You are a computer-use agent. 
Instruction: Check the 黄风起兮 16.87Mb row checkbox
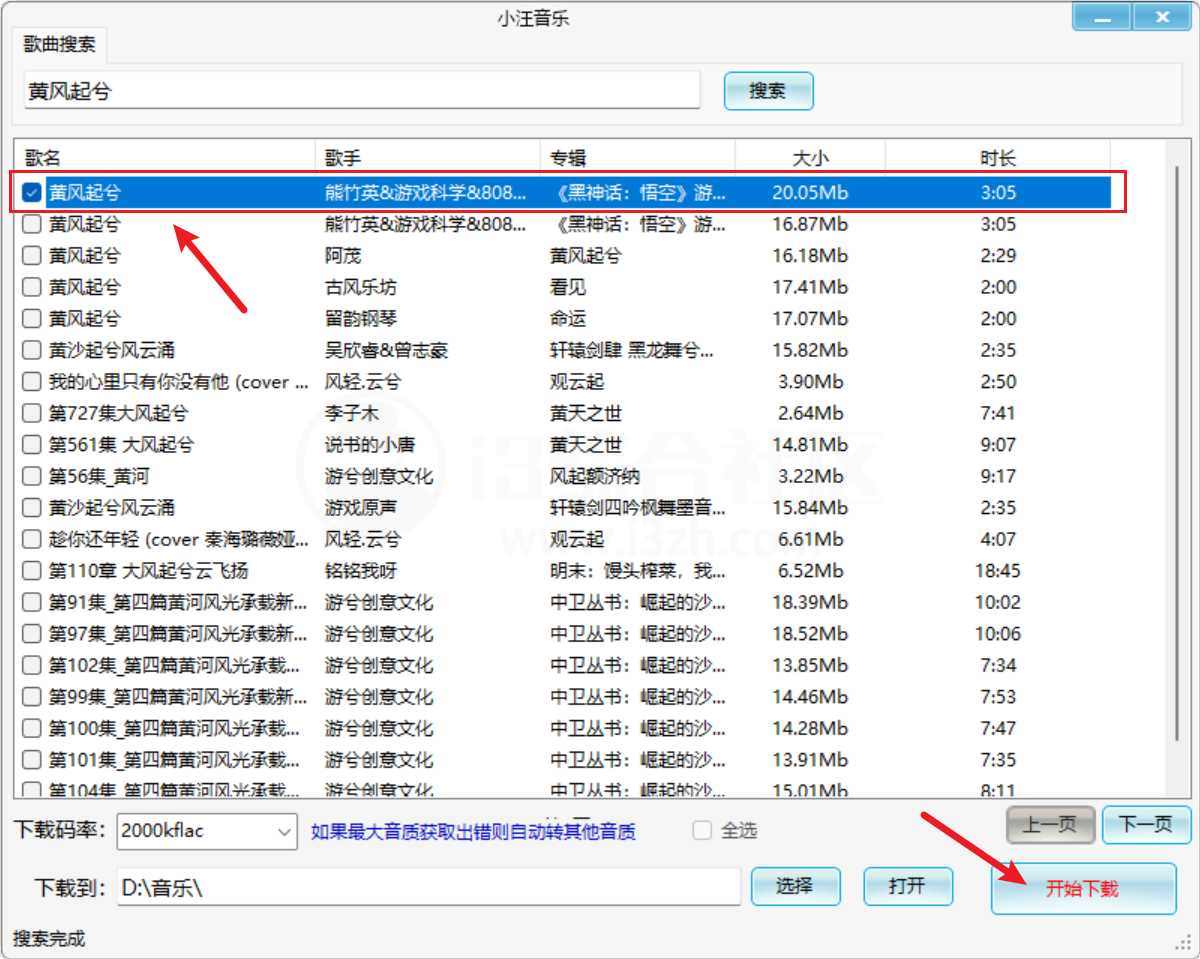[32, 224]
